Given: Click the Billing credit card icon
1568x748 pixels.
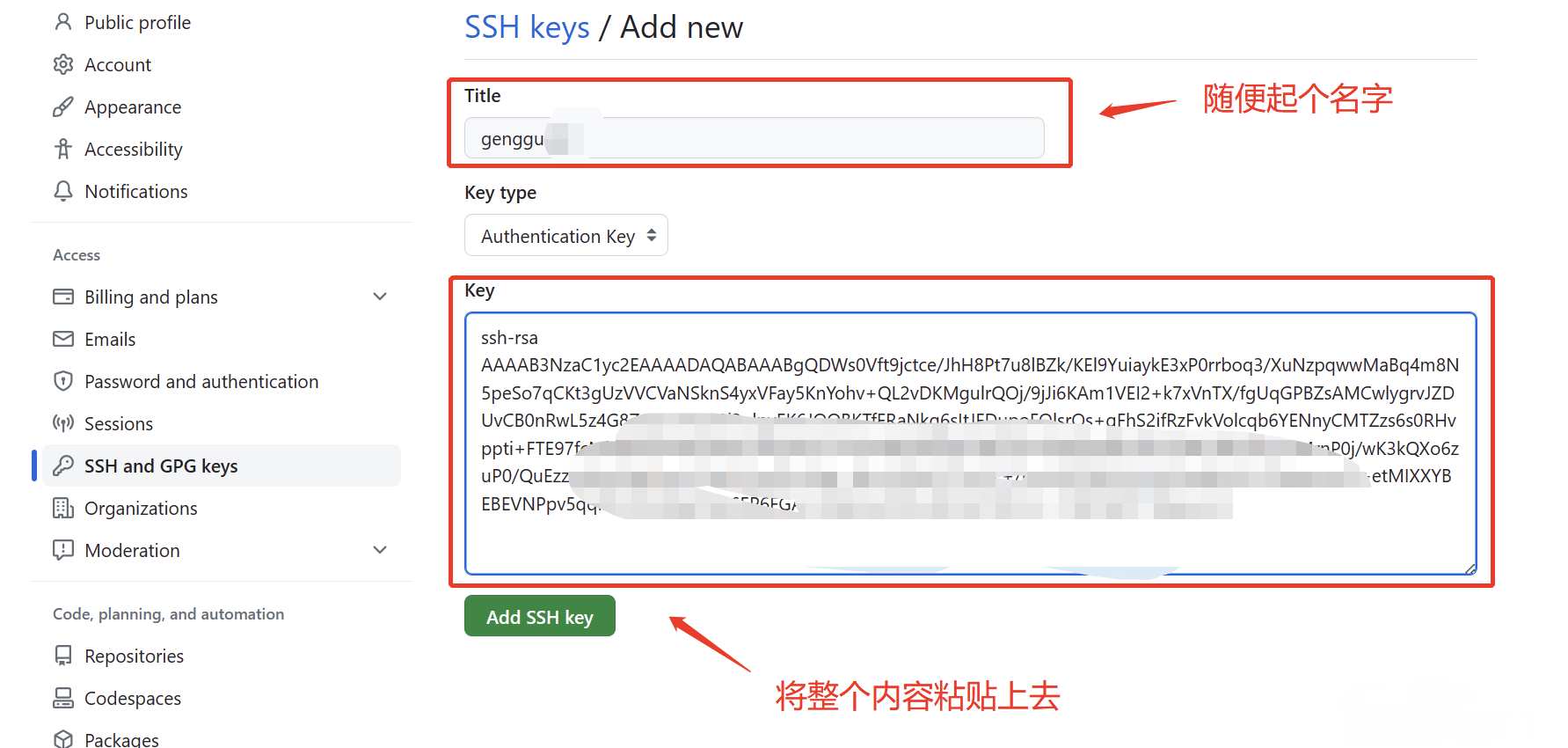Looking at the screenshot, I should click(63, 297).
